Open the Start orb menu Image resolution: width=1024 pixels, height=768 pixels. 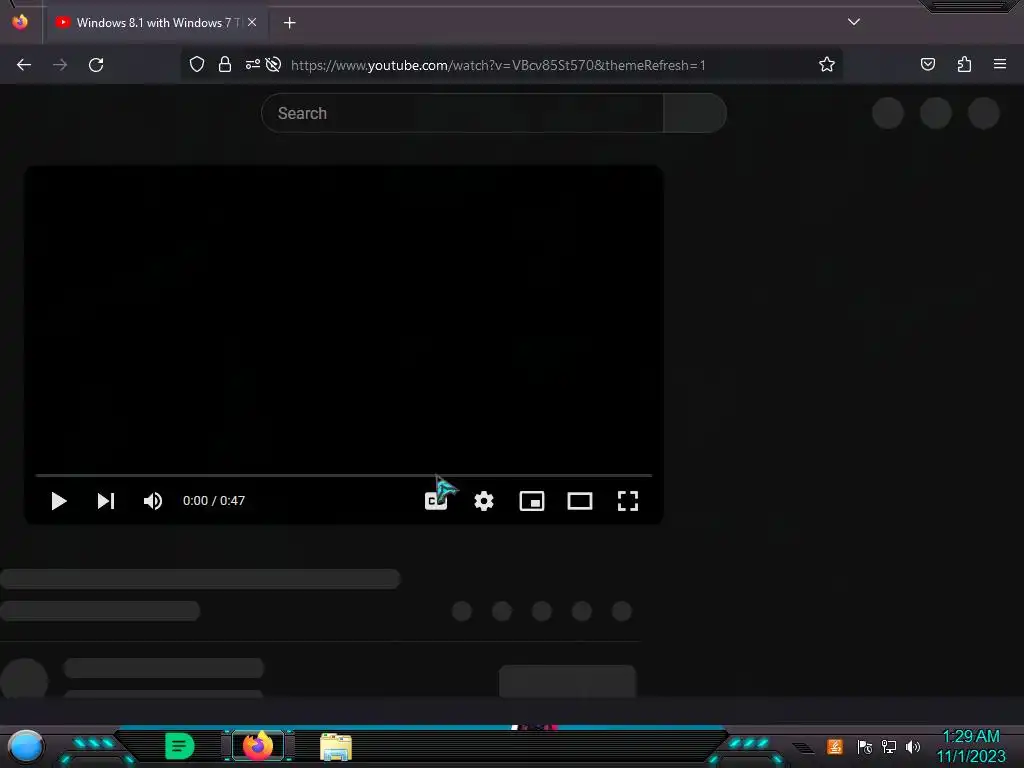coord(25,746)
